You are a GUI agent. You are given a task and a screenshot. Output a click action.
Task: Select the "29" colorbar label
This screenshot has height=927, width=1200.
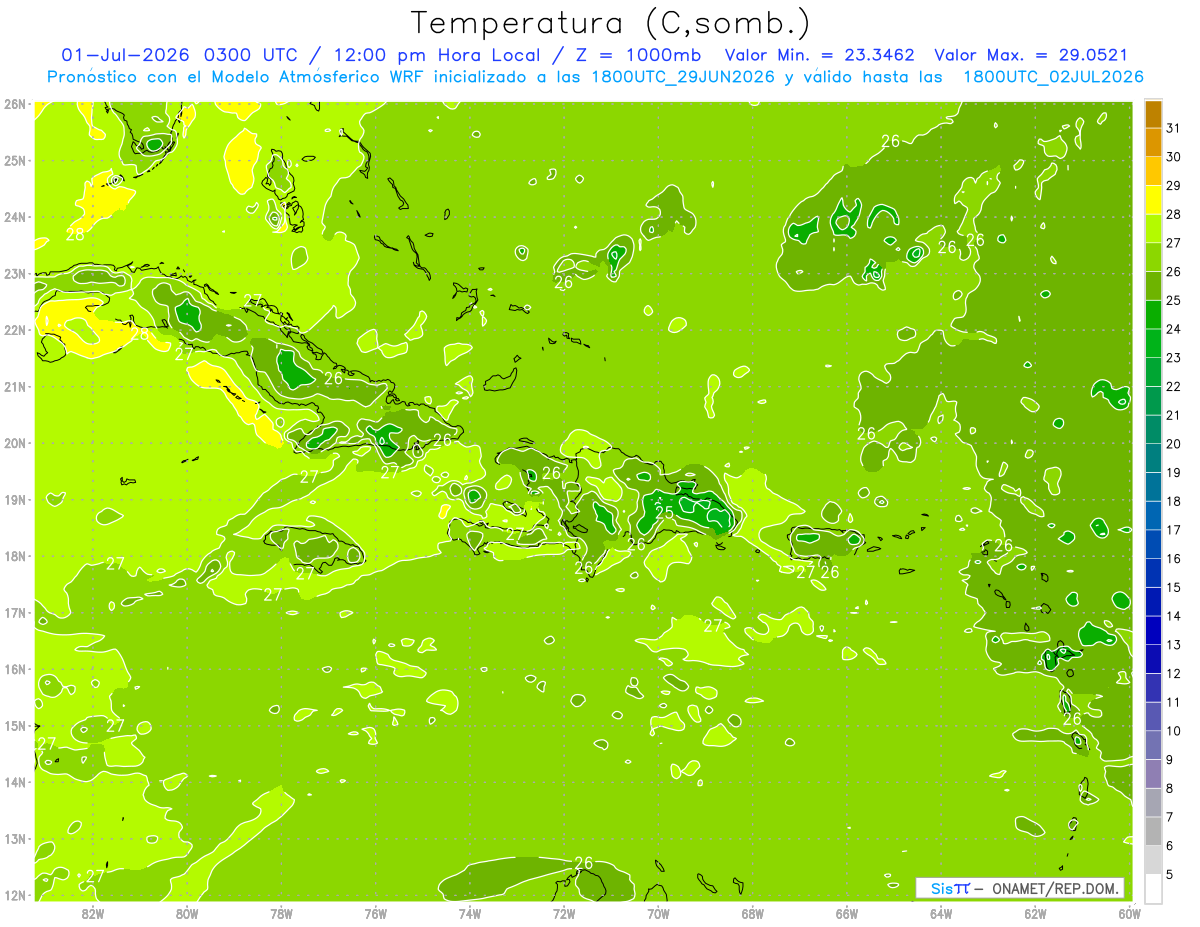click(x=1173, y=186)
